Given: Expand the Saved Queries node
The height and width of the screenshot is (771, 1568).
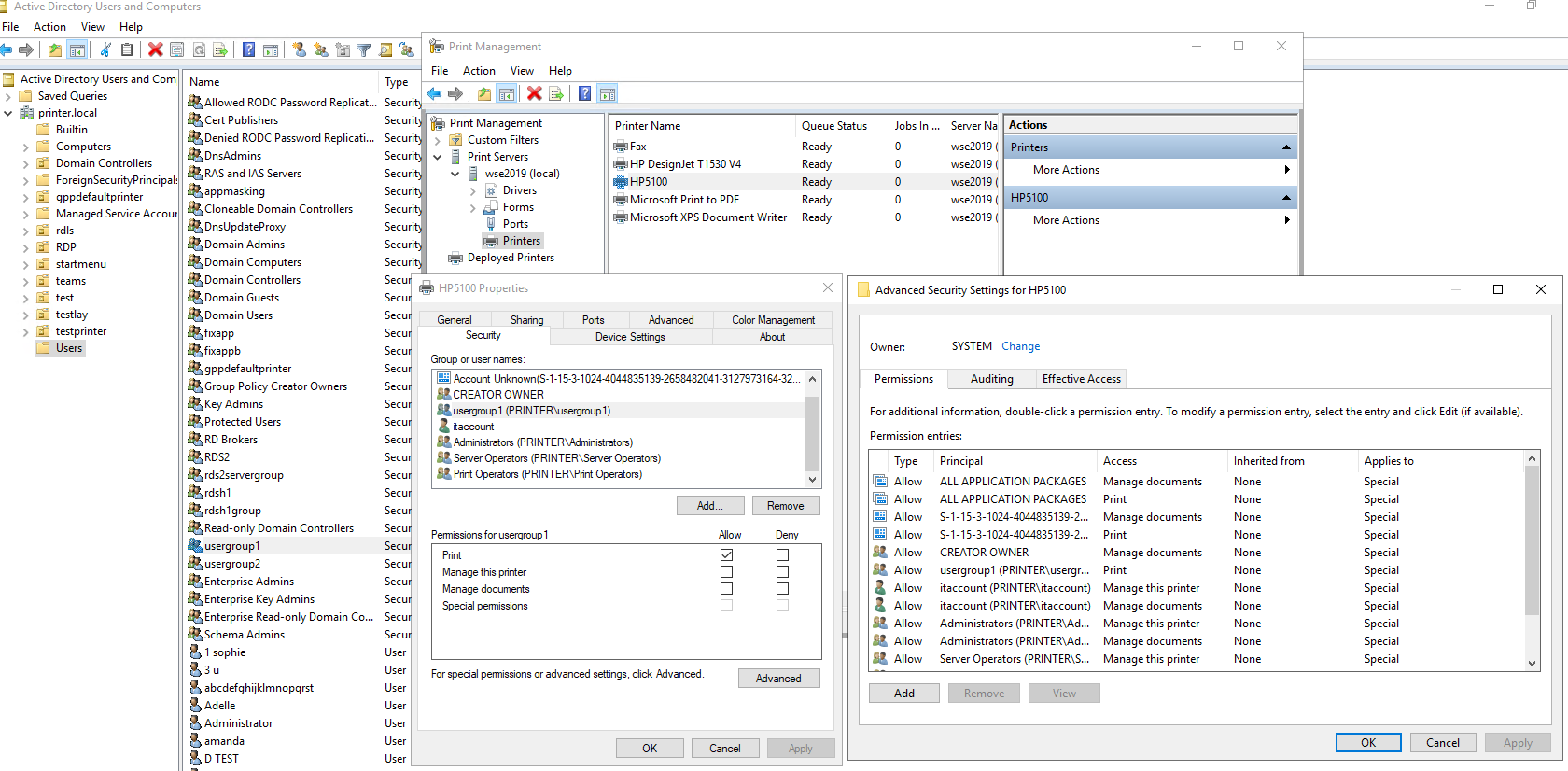Looking at the screenshot, I should tap(8, 96).
